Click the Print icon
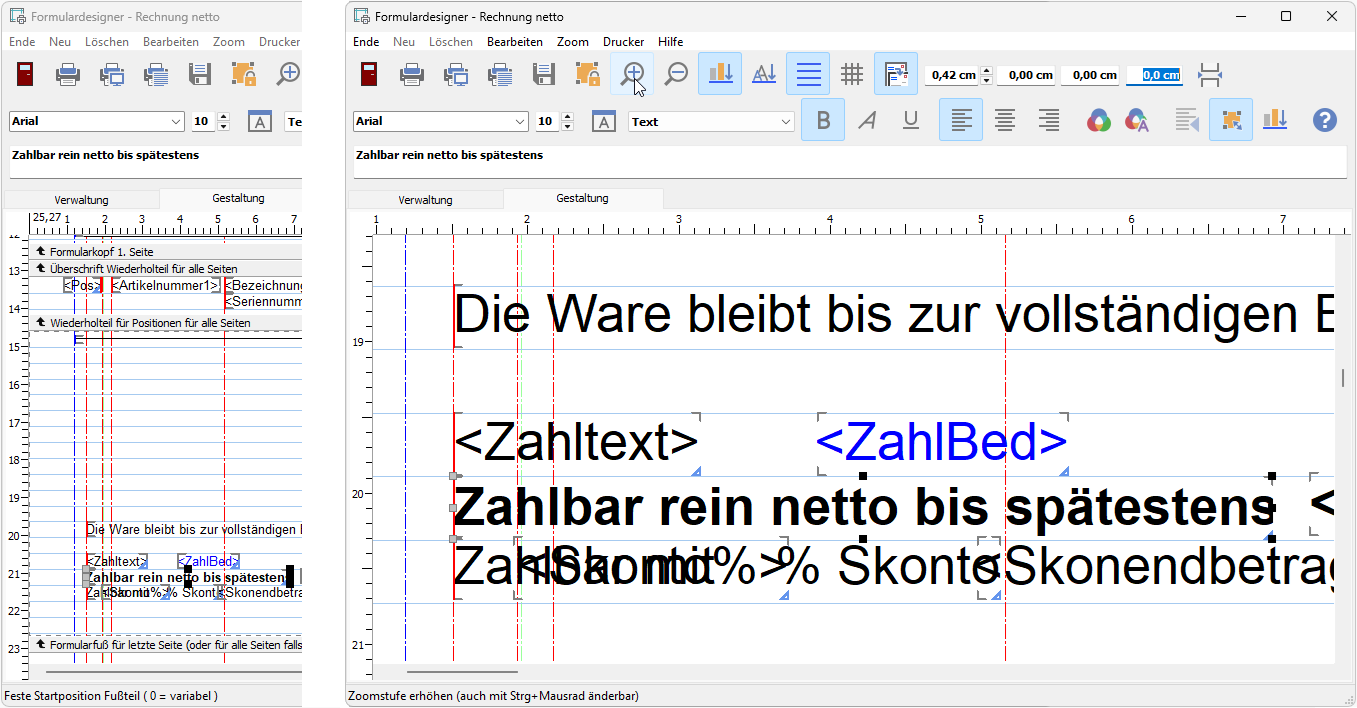1357x708 pixels. coord(411,74)
